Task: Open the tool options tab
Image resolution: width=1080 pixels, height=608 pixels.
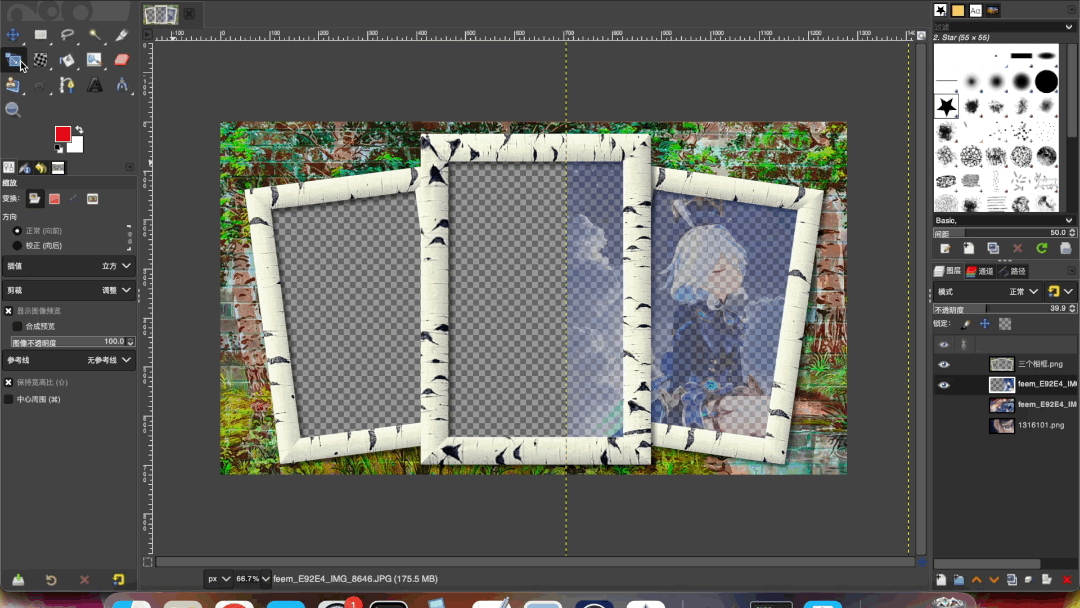Action: tap(9, 167)
